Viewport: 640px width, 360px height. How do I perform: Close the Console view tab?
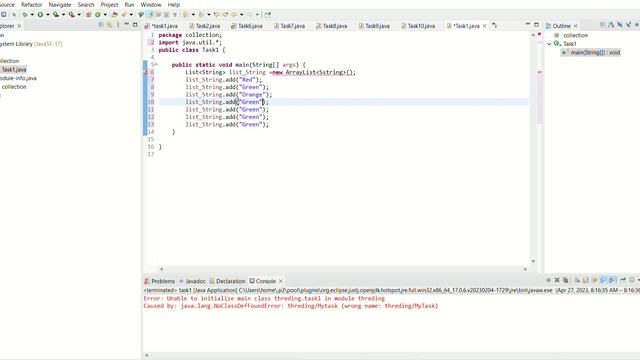(x=280, y=281)
